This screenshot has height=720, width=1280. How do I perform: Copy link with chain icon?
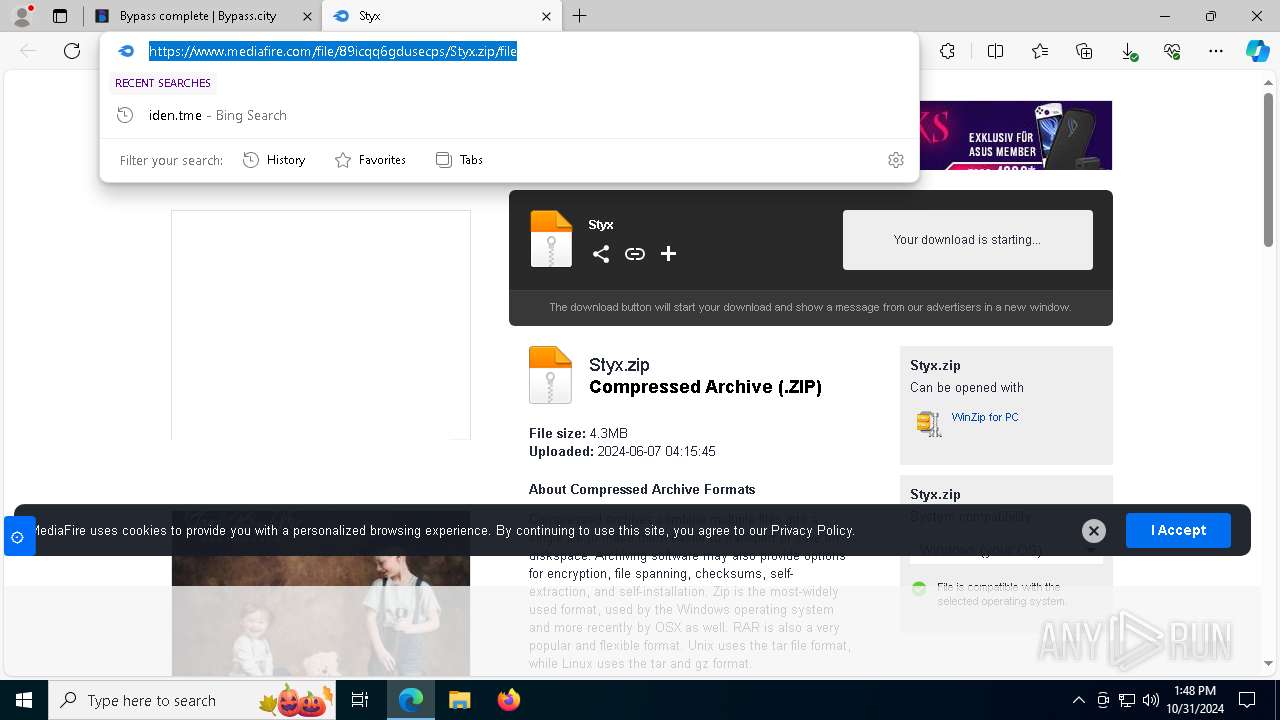[x=635, y=254]
